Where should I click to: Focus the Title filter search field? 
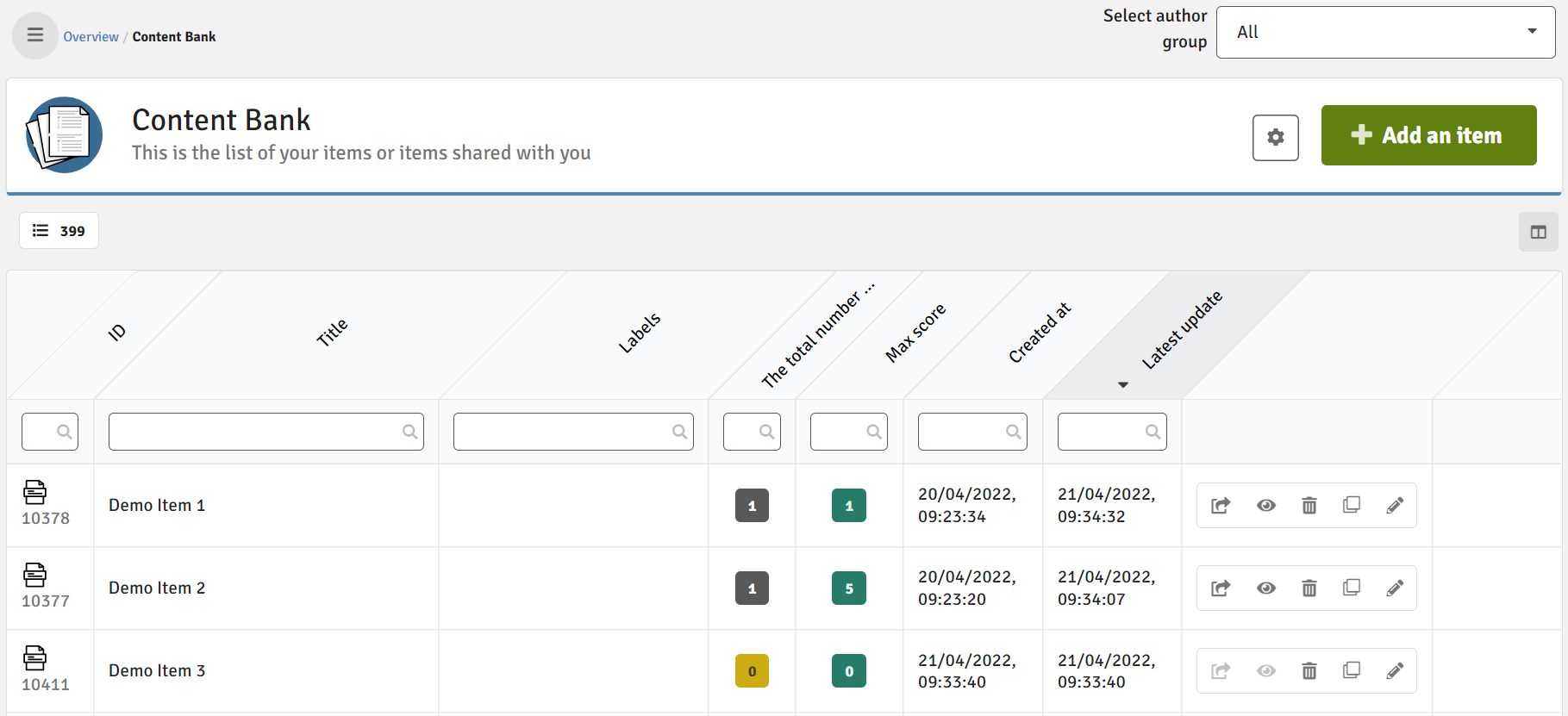tap(266, 432)
